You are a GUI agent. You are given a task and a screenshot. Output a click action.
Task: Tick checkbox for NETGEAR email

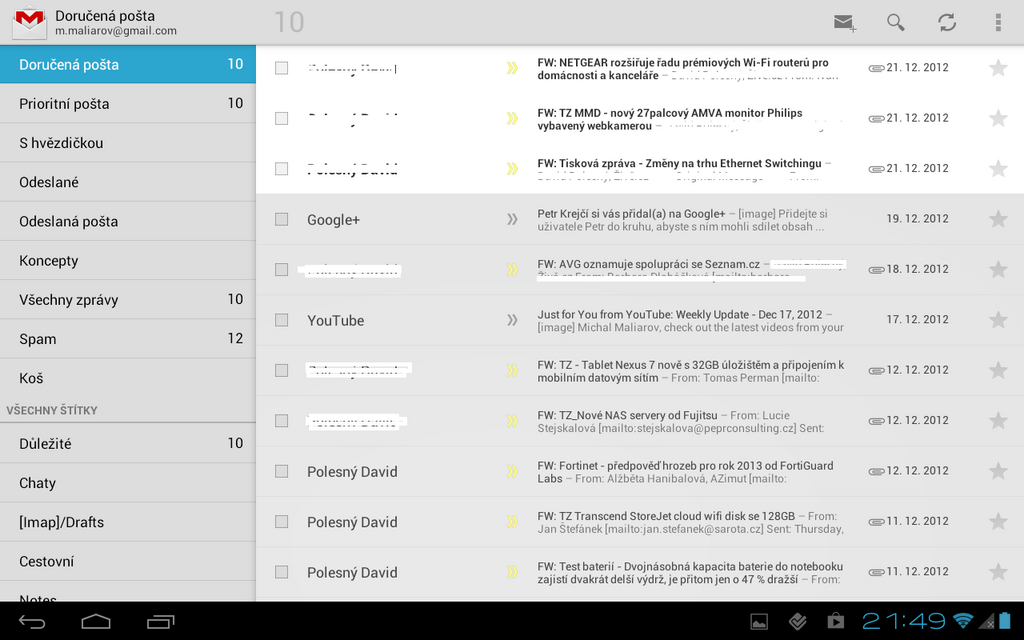click(281, 68)
